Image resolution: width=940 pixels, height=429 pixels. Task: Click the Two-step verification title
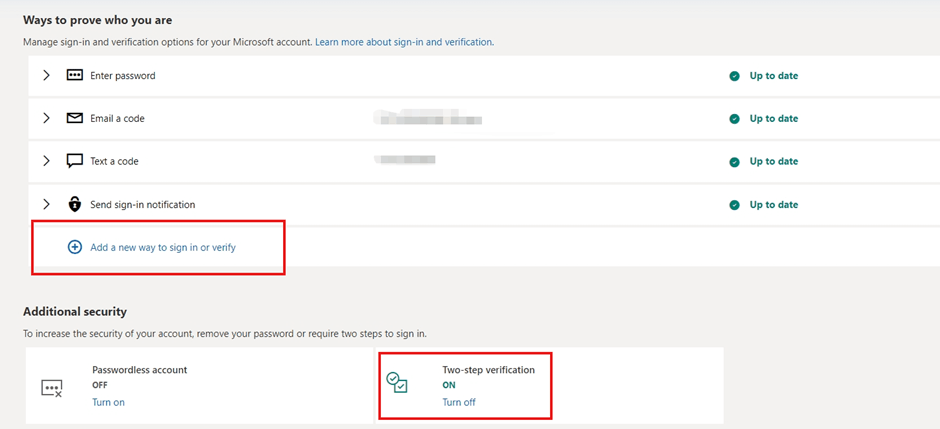pyautogui.click(x=489, y=370)
